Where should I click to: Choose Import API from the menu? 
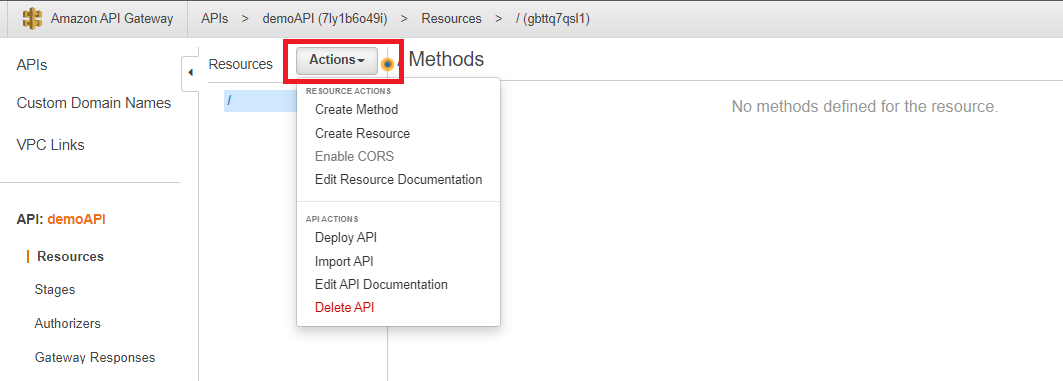tap(344, 262)
